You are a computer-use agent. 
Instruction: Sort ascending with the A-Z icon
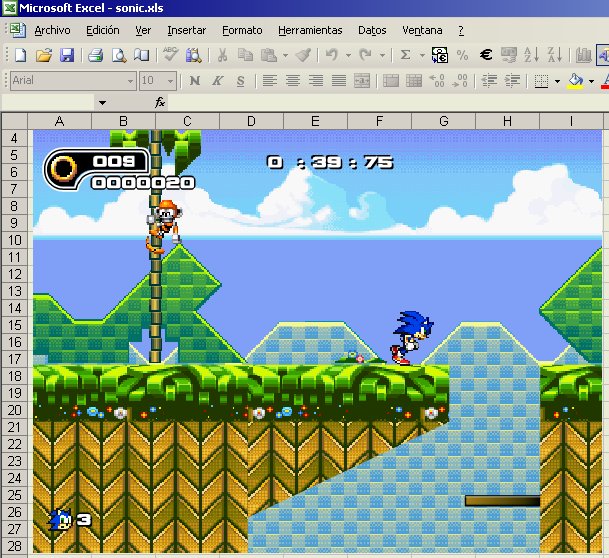531,55
